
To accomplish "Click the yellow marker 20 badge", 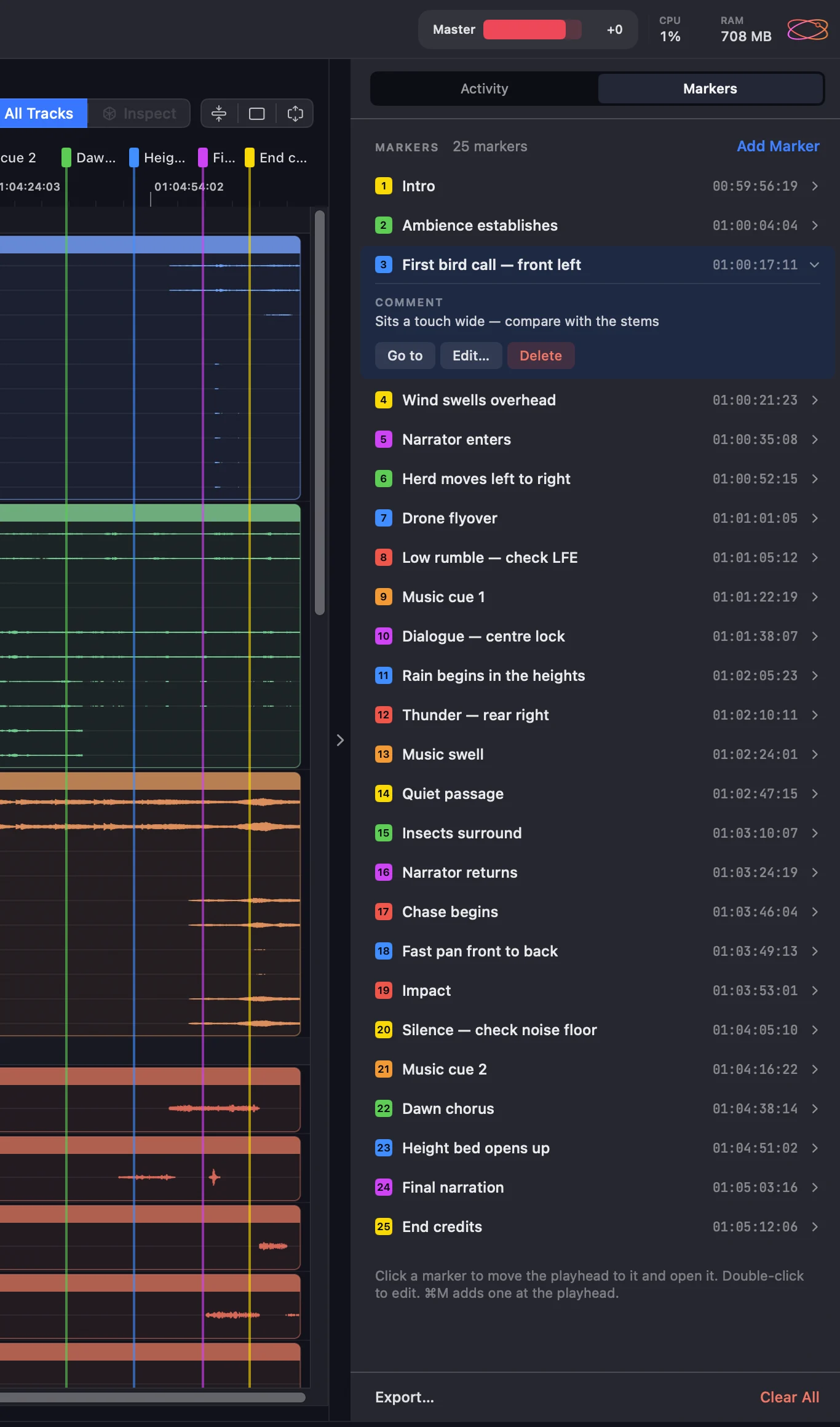I will [384, 1030].
